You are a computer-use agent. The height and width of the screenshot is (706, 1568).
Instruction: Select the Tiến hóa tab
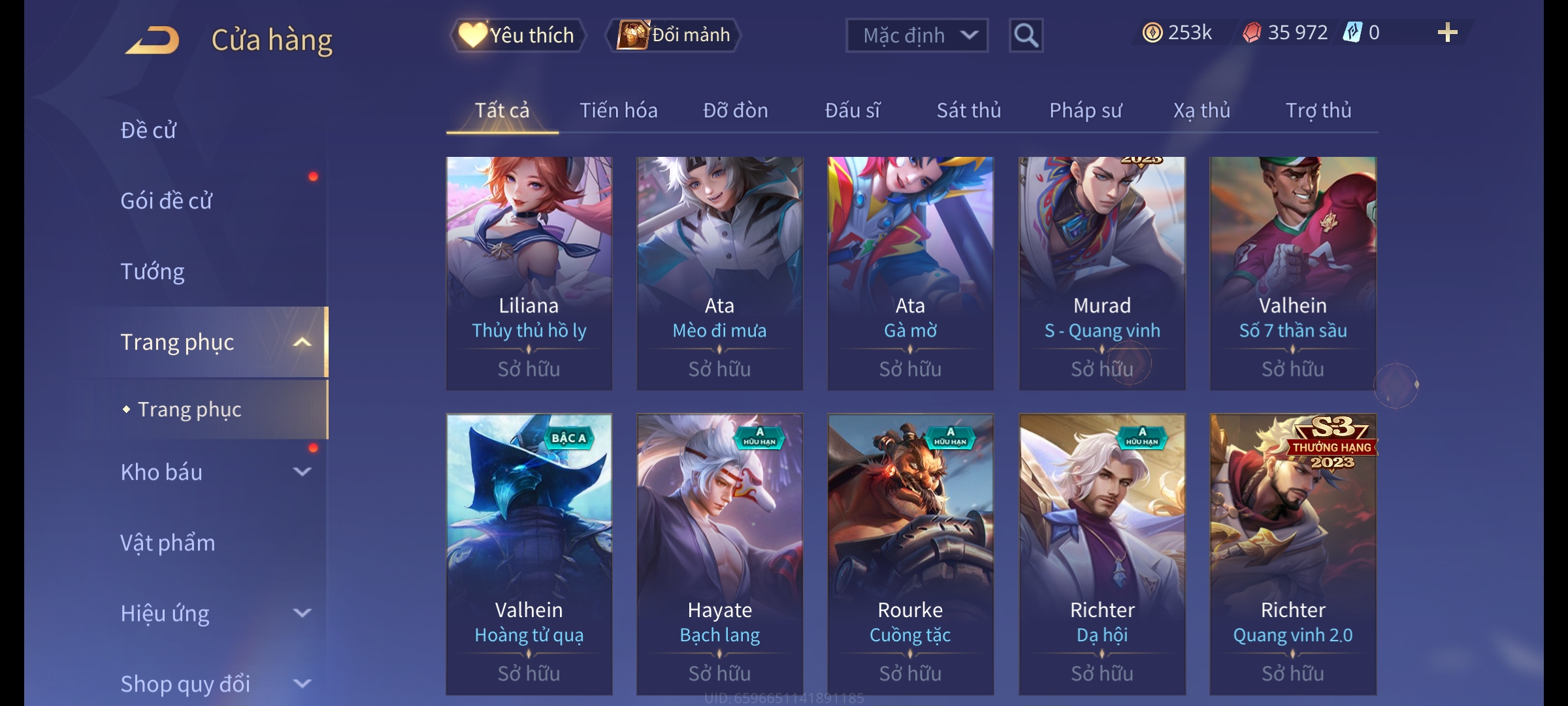(619, 110)
